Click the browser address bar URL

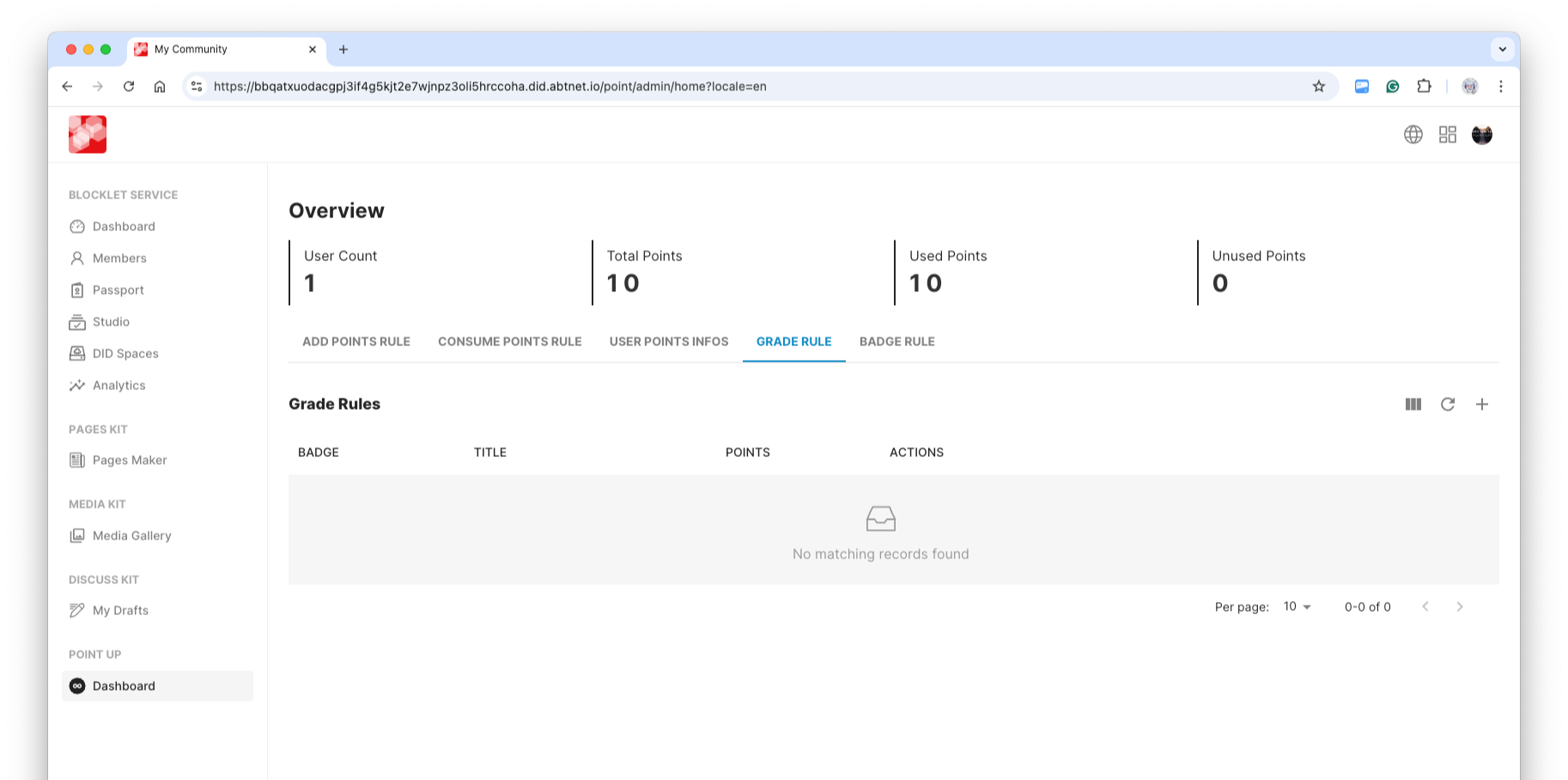(x=489, y=87)
